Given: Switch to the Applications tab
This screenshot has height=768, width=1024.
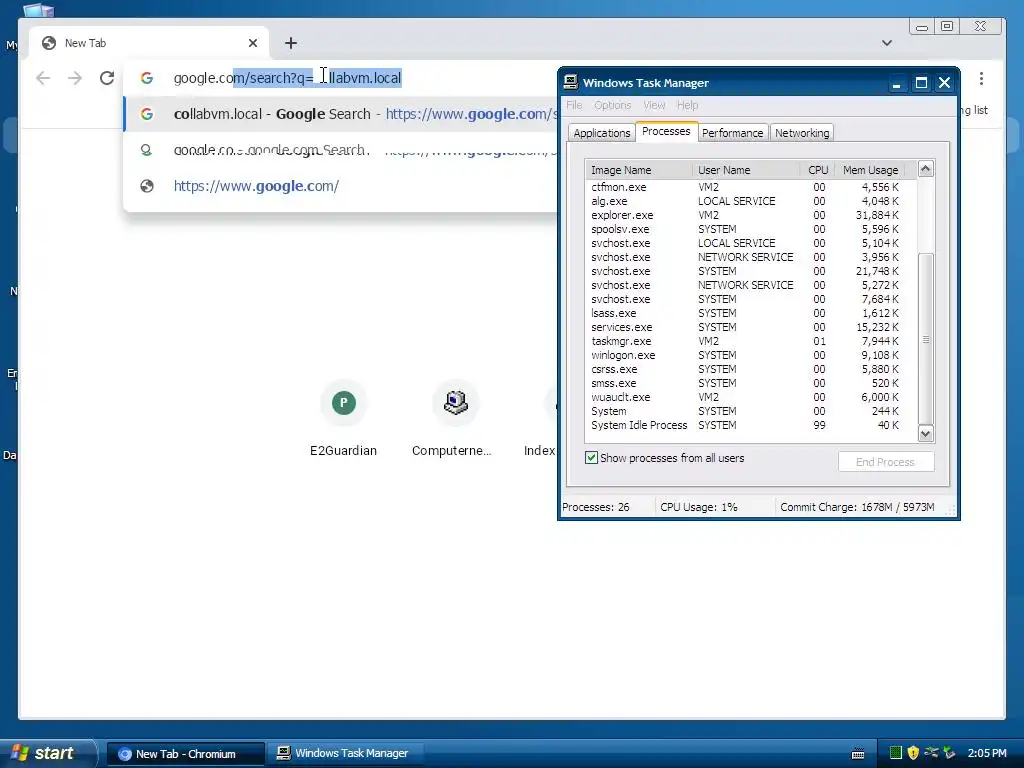Looking at the screenshot, I should [601, 133].
